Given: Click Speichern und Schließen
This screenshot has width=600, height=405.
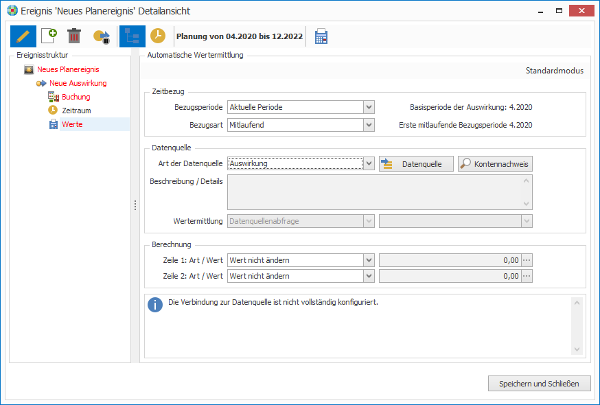Looking at the screenshot, I should (x=539, y=384).
